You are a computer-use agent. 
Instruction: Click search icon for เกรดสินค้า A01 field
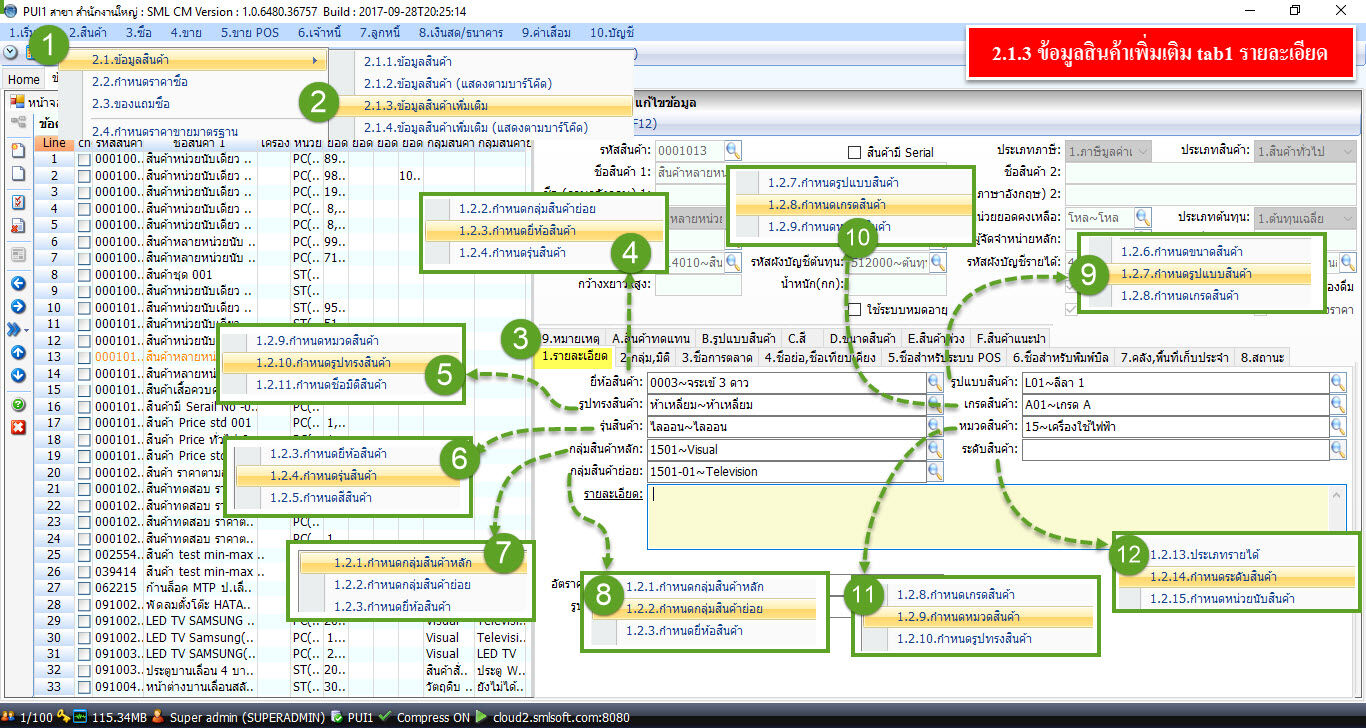click(1337, 404)
